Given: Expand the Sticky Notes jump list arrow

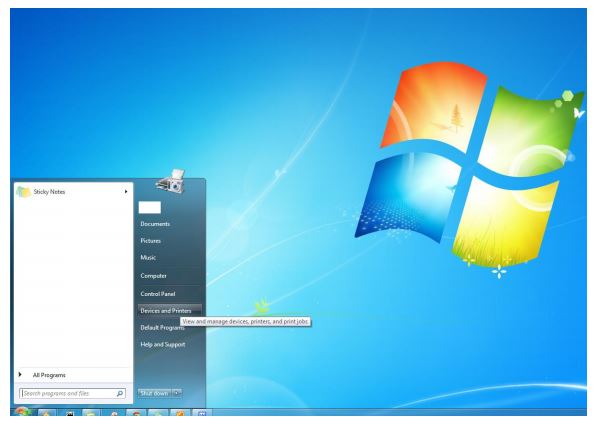Looking at the screenshot, I should click(126, 192).
